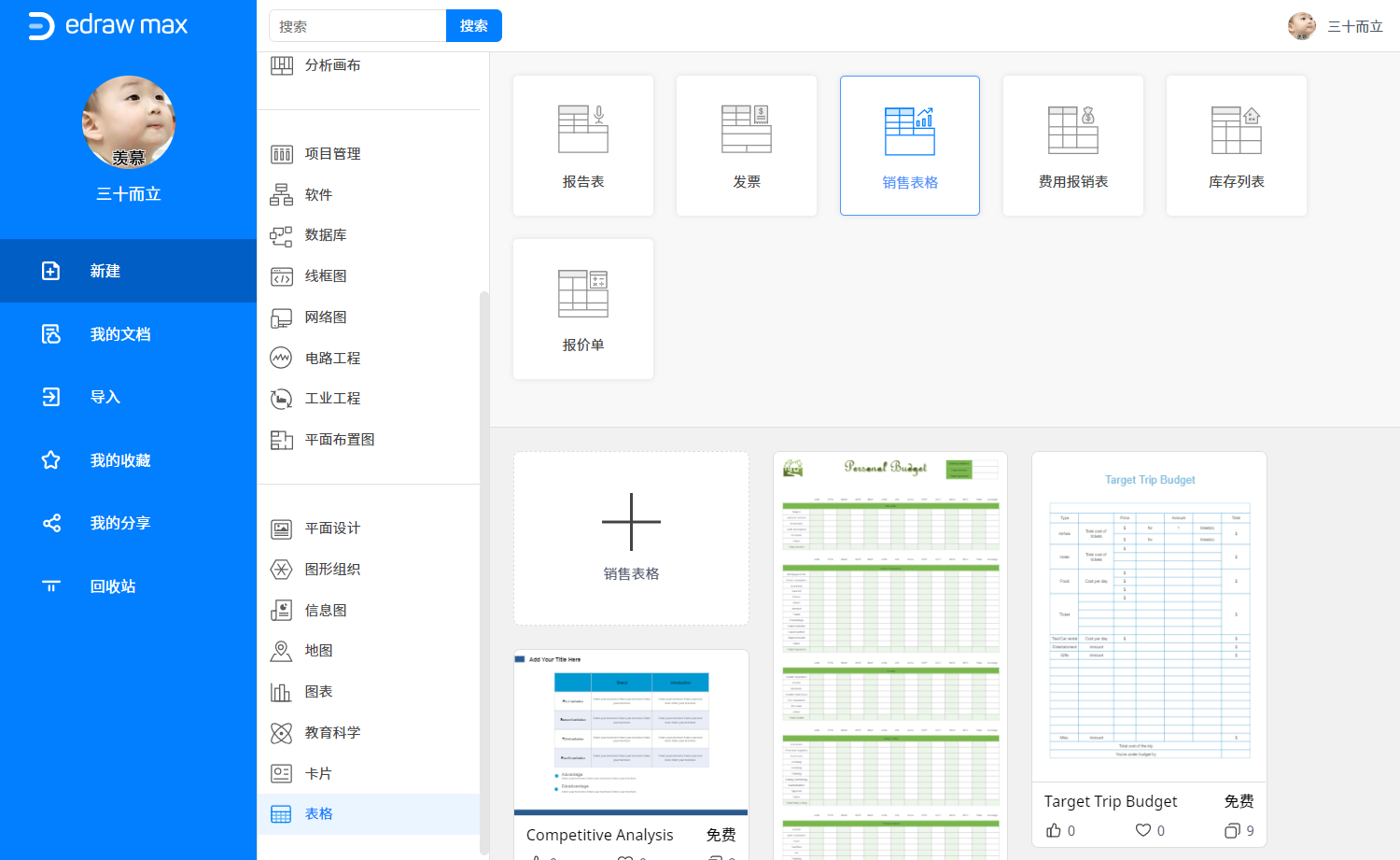1400x860 pixels.
Task: Select the 图表 category icon
Action: (281, 691)
